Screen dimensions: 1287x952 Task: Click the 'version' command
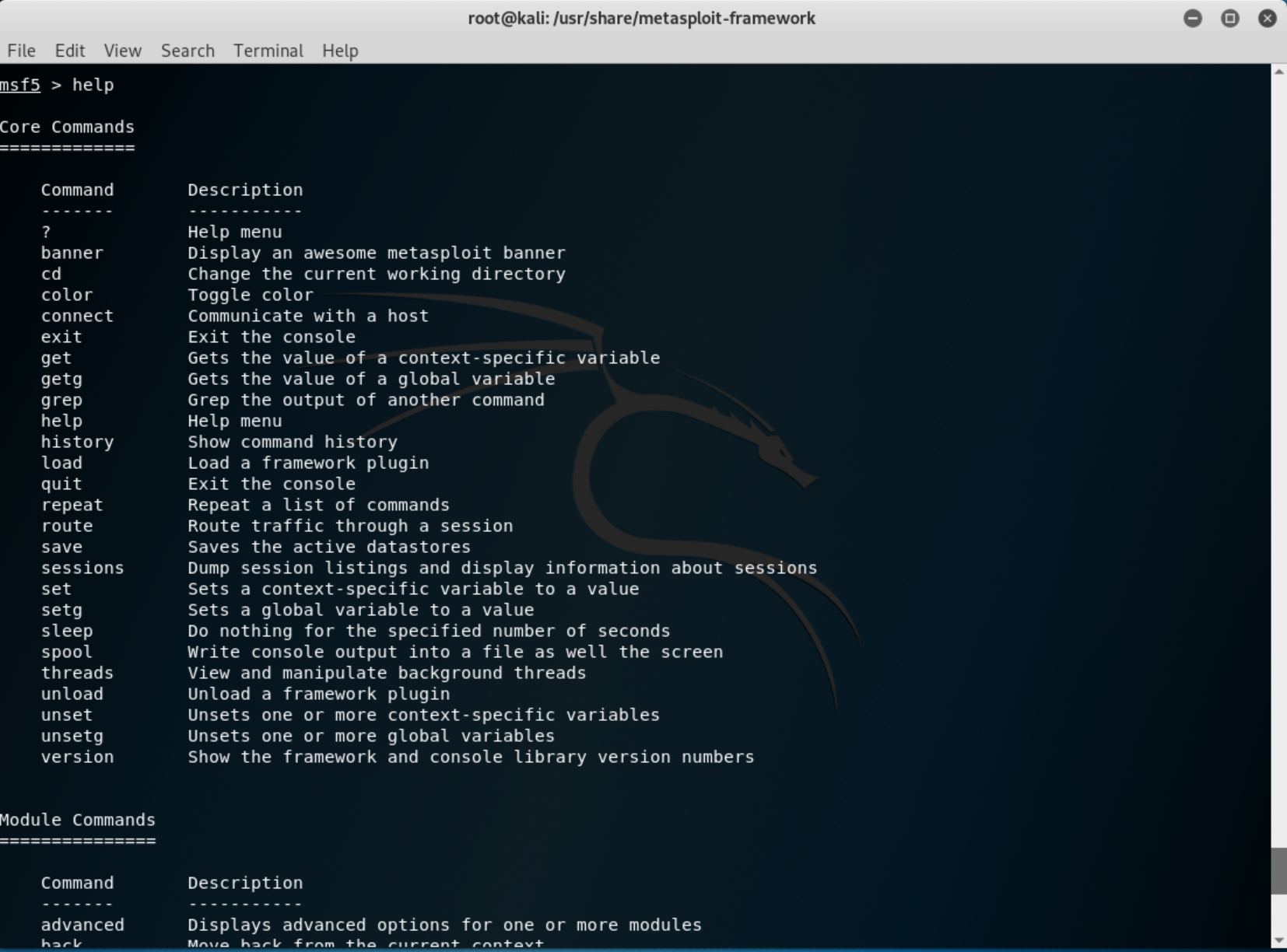coord(77,757)
